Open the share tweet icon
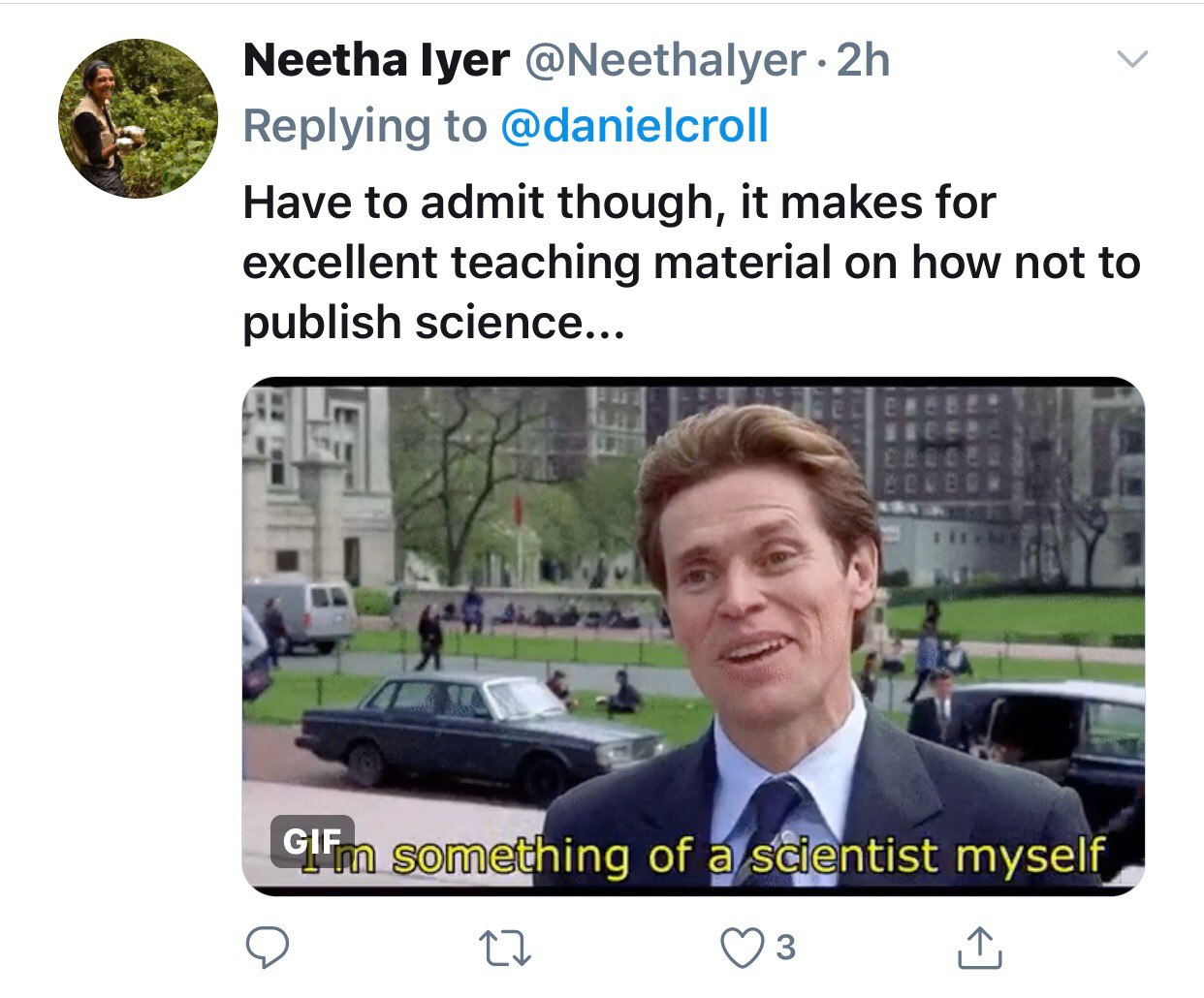 tap(979, 947)
